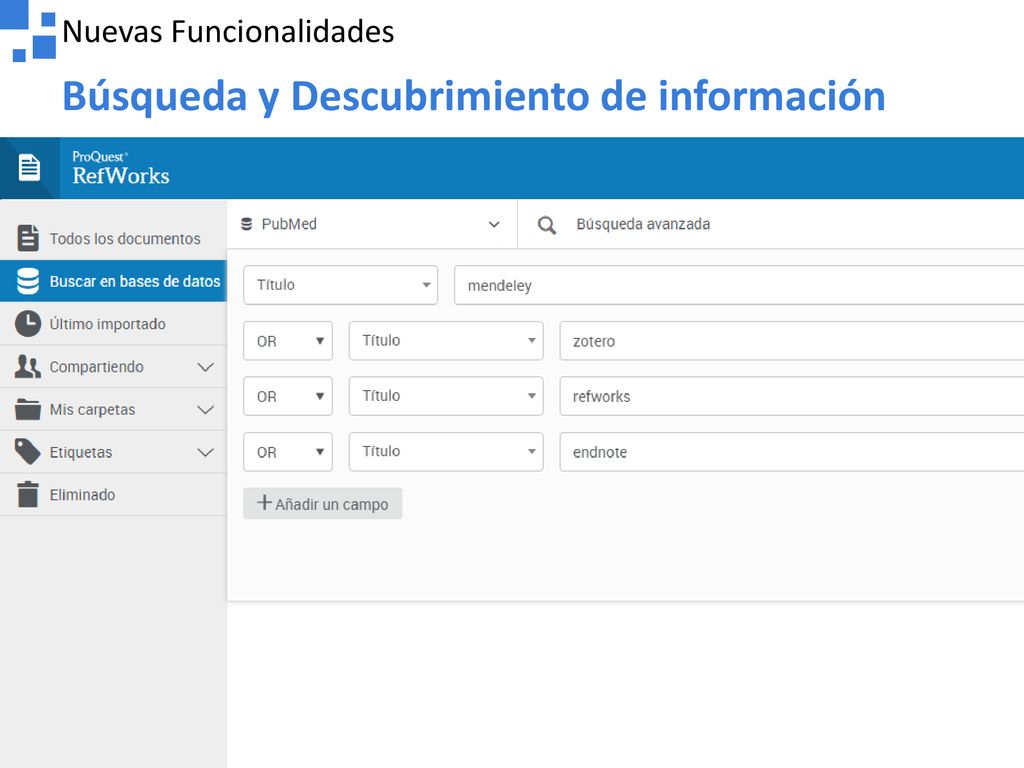Click the Añadir un campo button
1024x768 pixels.
click(x=323, y=504)
